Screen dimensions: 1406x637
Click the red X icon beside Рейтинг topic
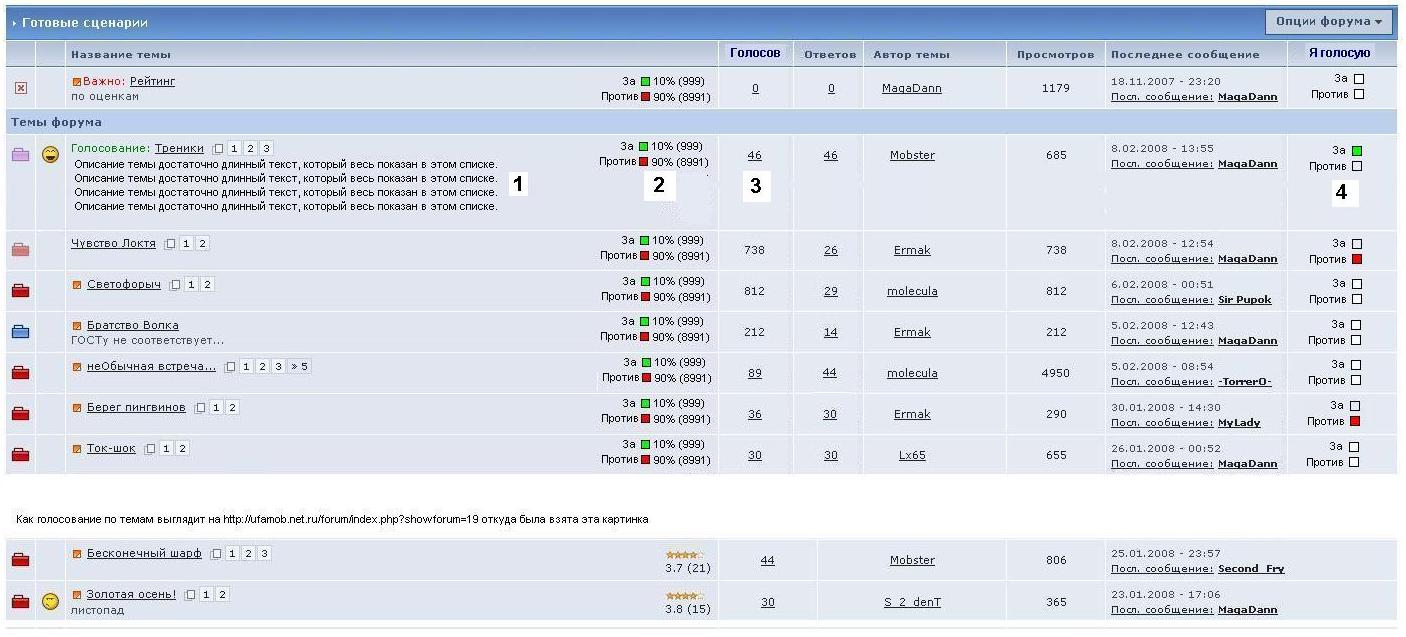(x=20, y=88)
